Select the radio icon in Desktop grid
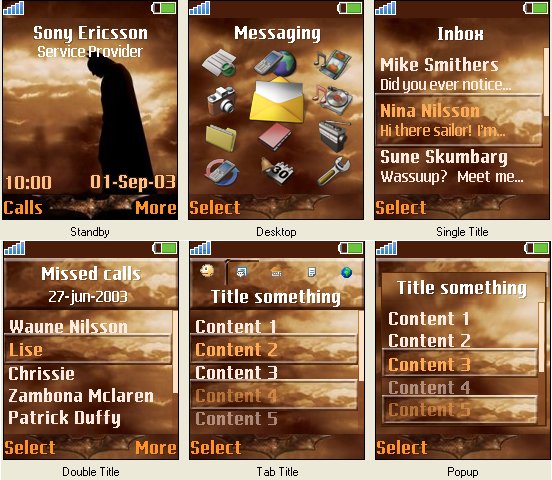The width and height of the screenshot is (552, 480). (334, 136)
